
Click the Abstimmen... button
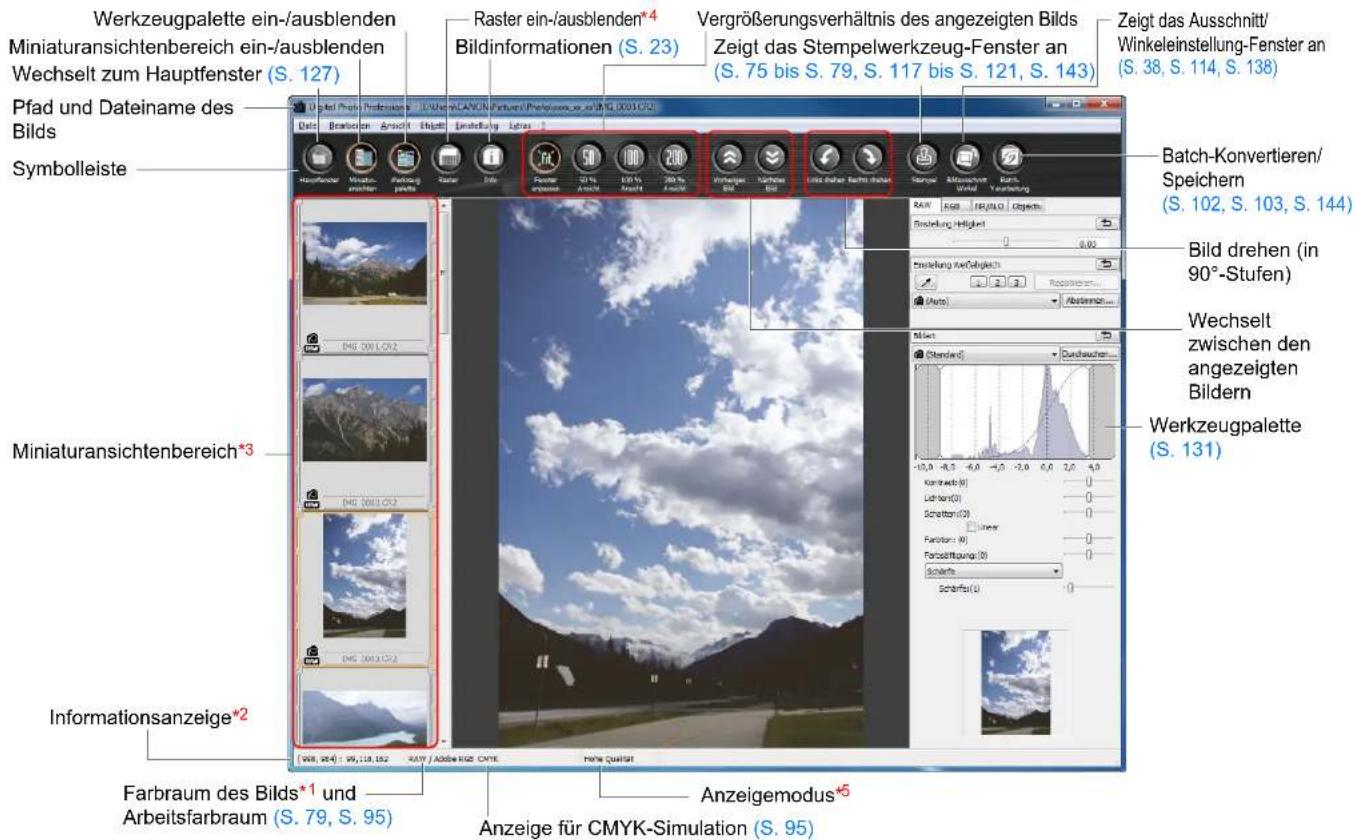click(x=1091, y=301)
